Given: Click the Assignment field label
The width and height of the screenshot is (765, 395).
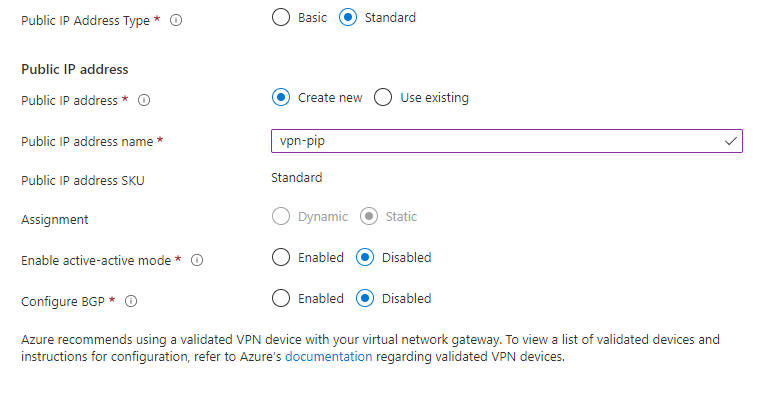Looking at the screenshot, I should click(x=55, y=220).
